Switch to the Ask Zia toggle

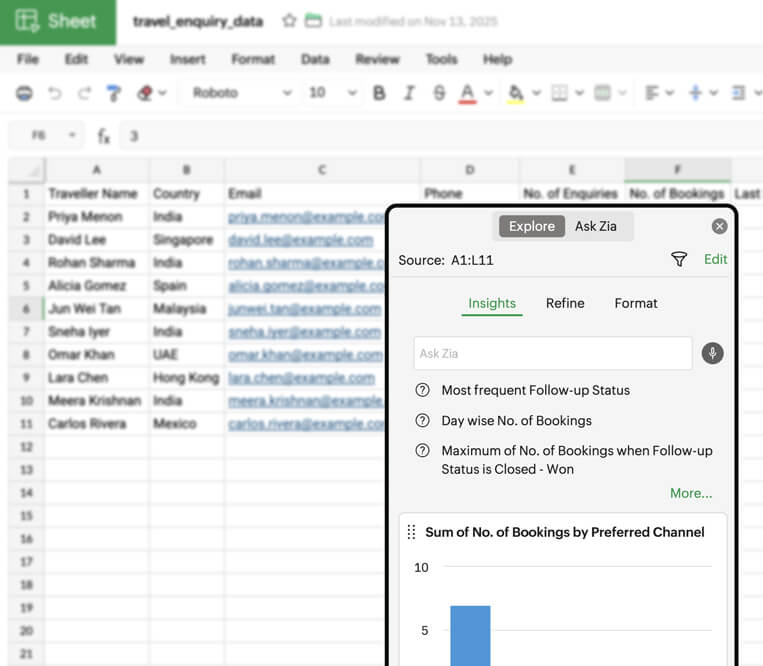[596, 226]
